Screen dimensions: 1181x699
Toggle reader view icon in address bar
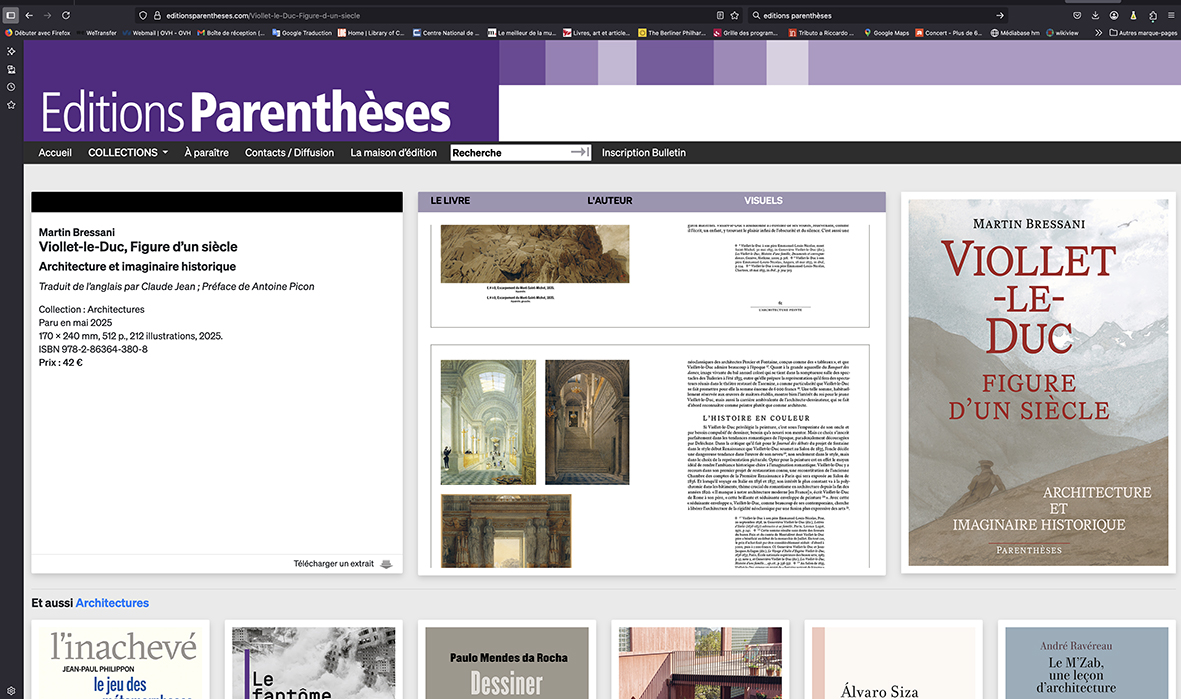tap(720, 15)
